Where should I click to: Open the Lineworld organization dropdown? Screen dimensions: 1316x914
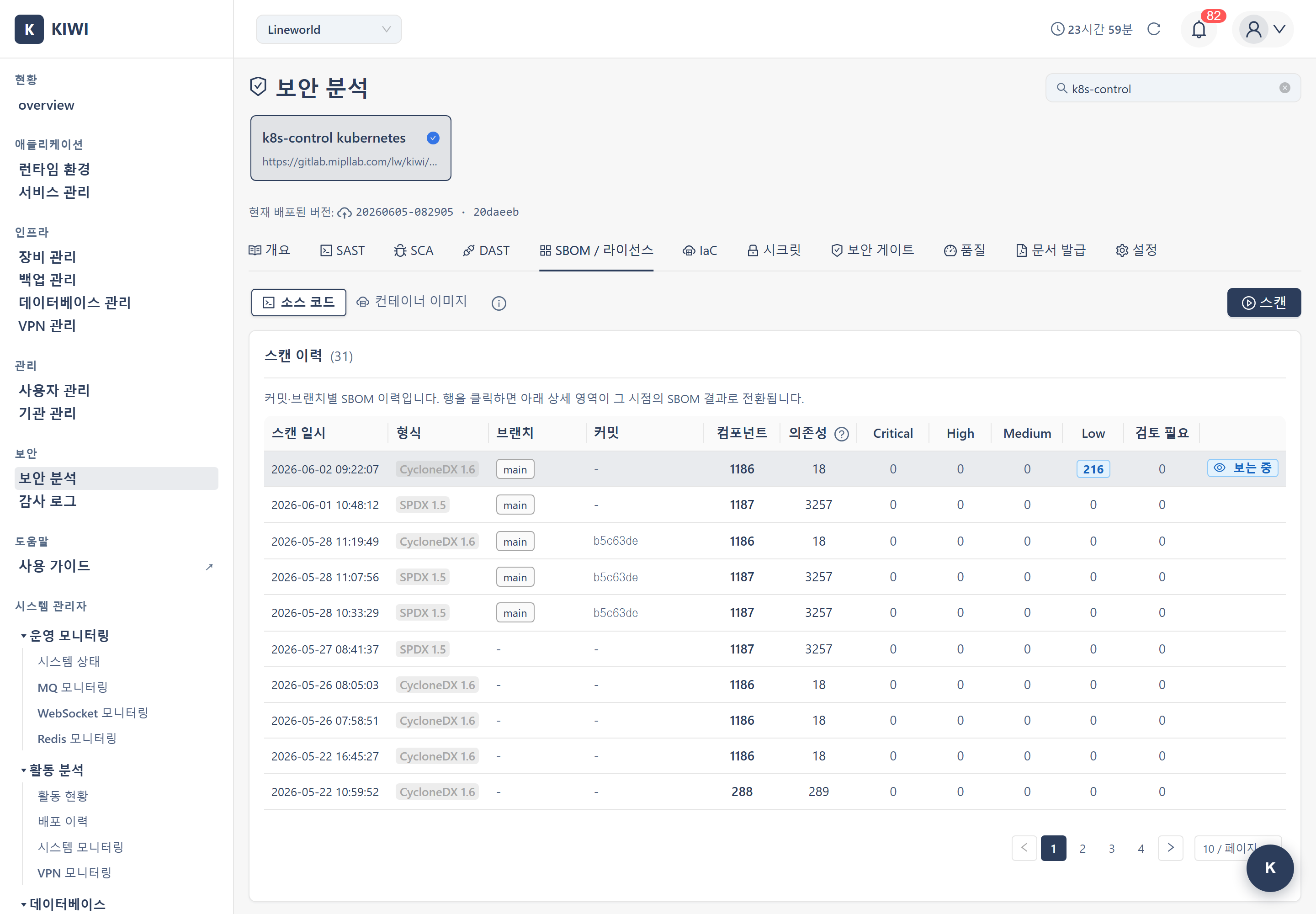(x=329, y=29)
